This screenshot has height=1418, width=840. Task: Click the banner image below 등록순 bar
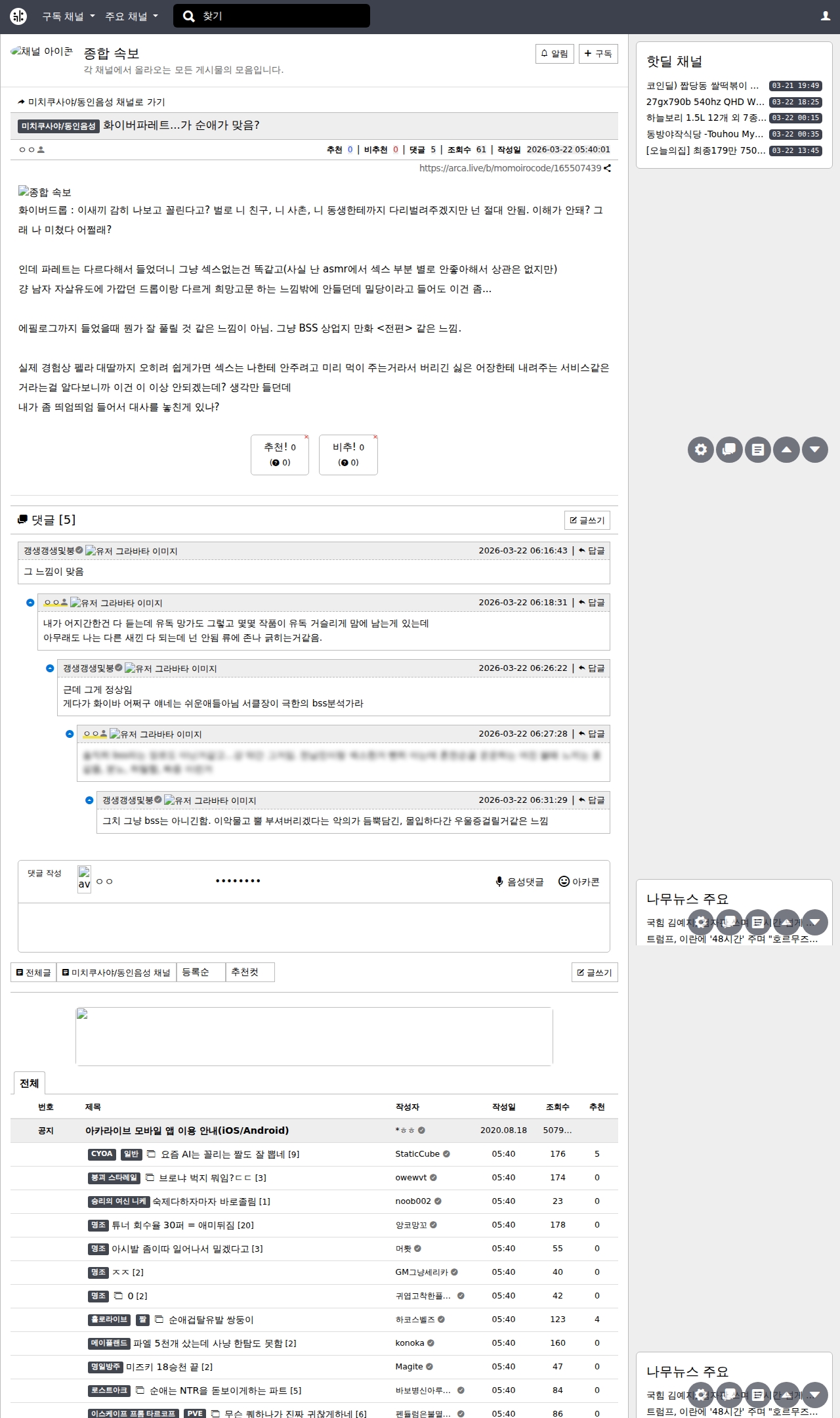coord(314,1037)
